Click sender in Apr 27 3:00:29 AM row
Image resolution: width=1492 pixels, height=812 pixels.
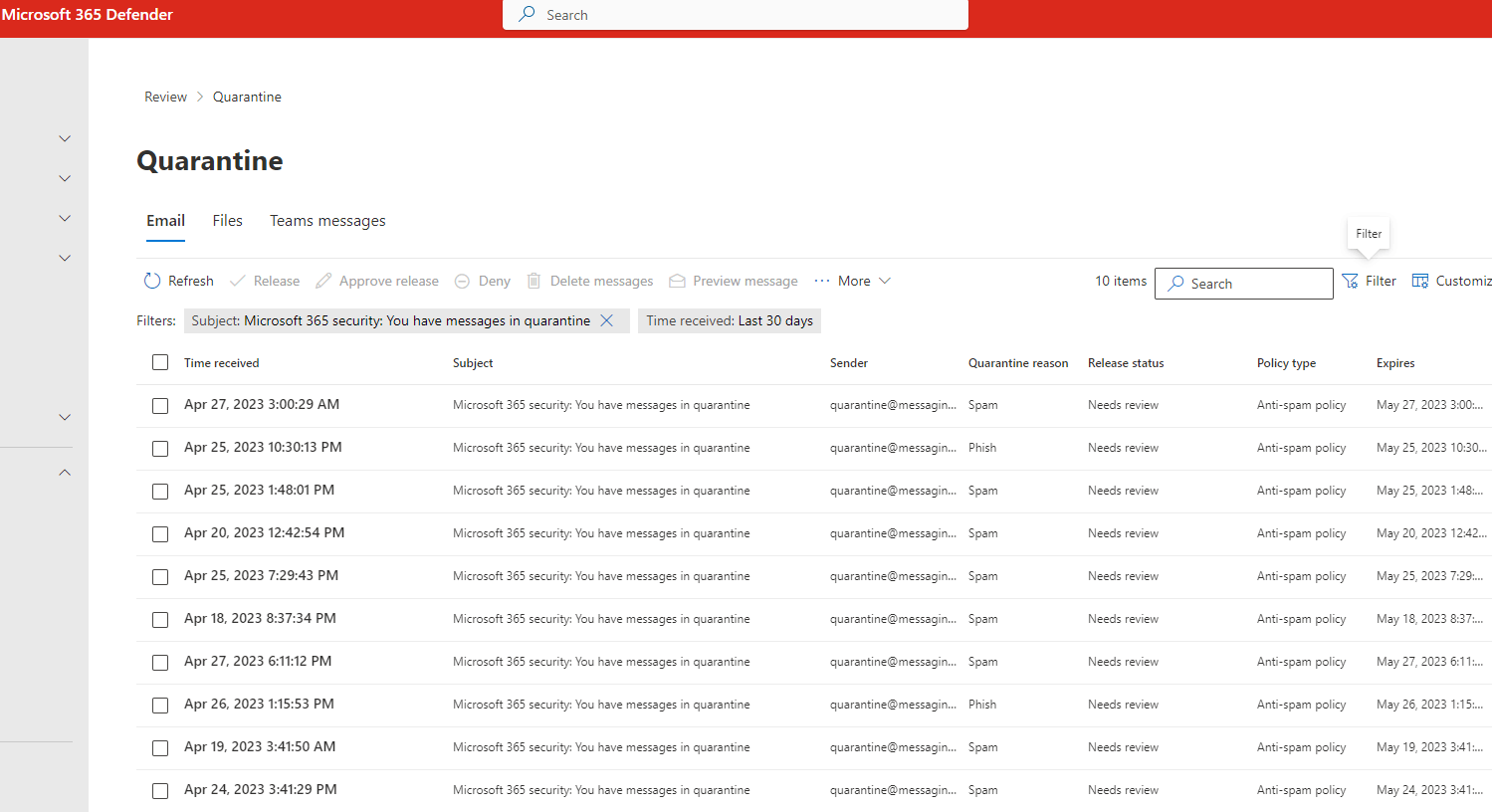coord(893,405)
